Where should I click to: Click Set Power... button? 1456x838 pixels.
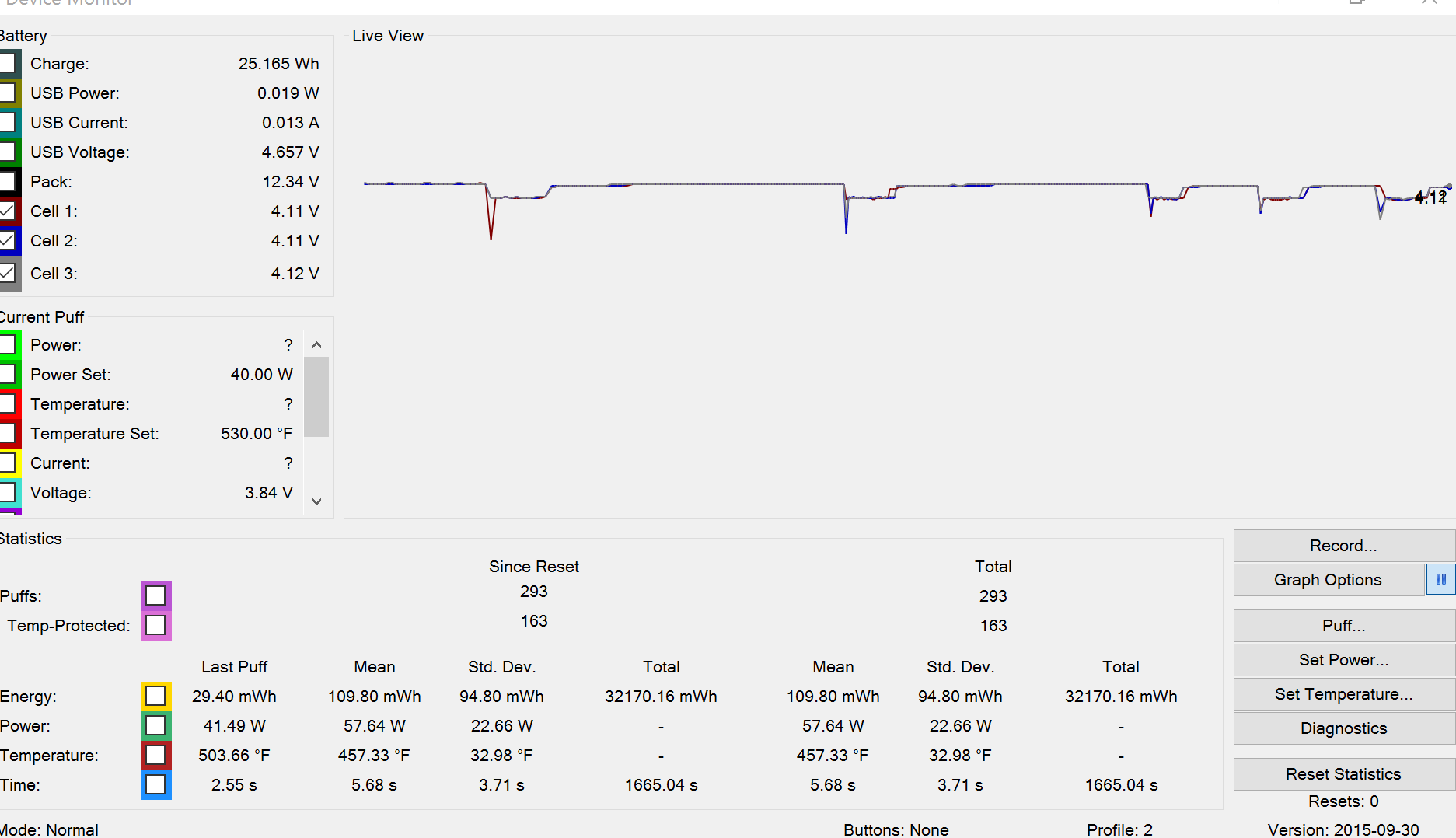pos(1343,660)
